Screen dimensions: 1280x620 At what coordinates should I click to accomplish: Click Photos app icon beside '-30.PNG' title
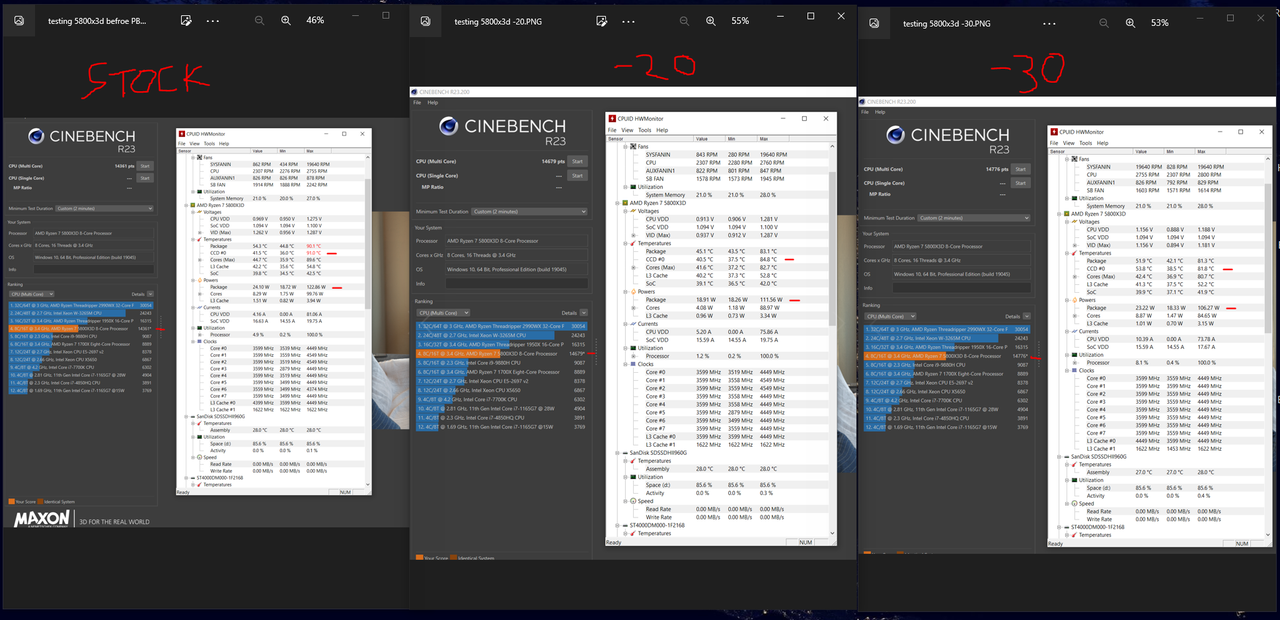[876, 22]
